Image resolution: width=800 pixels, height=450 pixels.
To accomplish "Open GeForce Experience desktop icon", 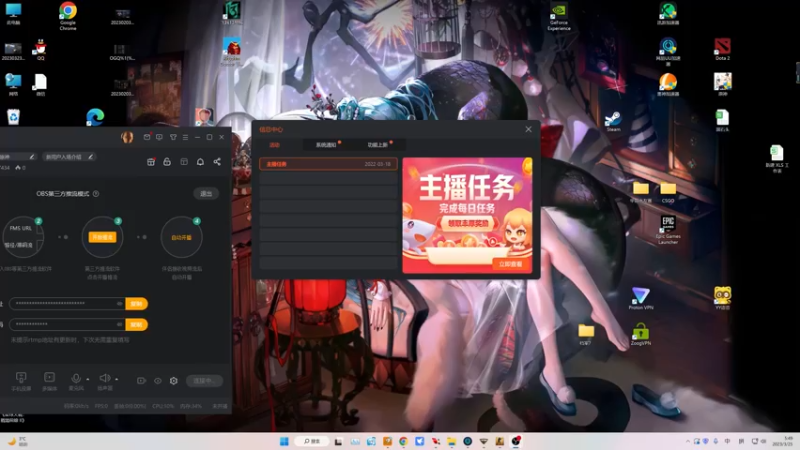I will tap(559, 17).
